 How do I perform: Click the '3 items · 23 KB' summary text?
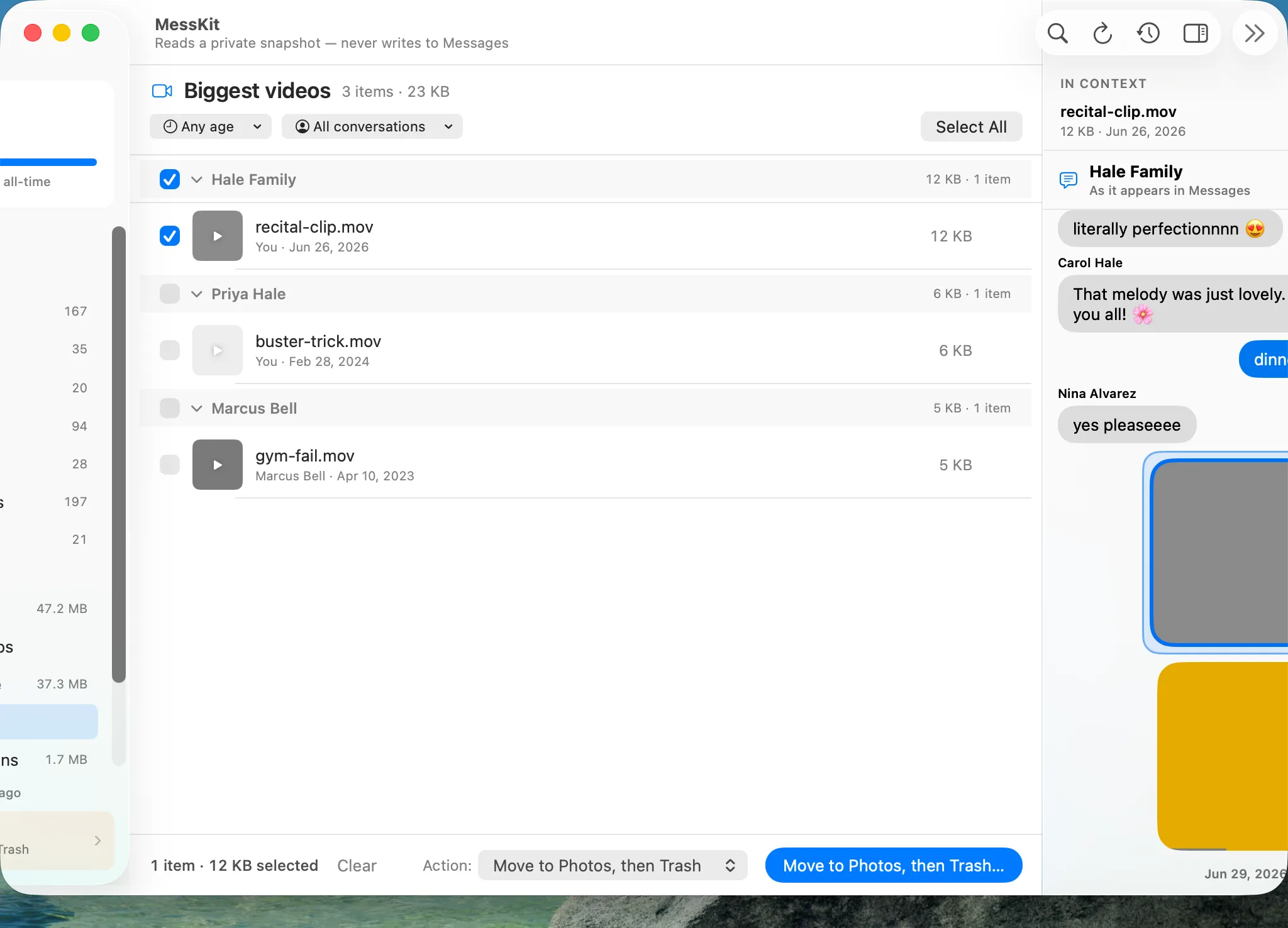[x=396, y=91]
